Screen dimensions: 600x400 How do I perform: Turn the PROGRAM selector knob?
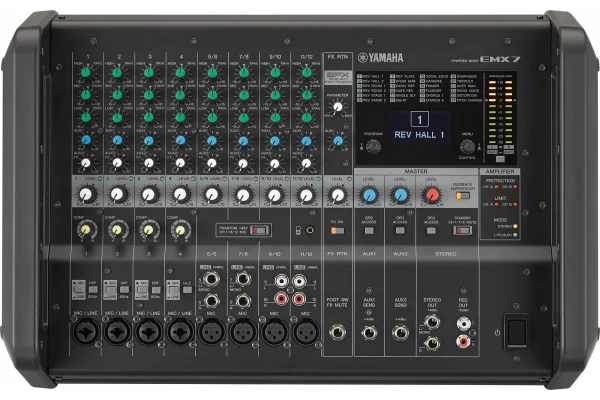[373, 146]
